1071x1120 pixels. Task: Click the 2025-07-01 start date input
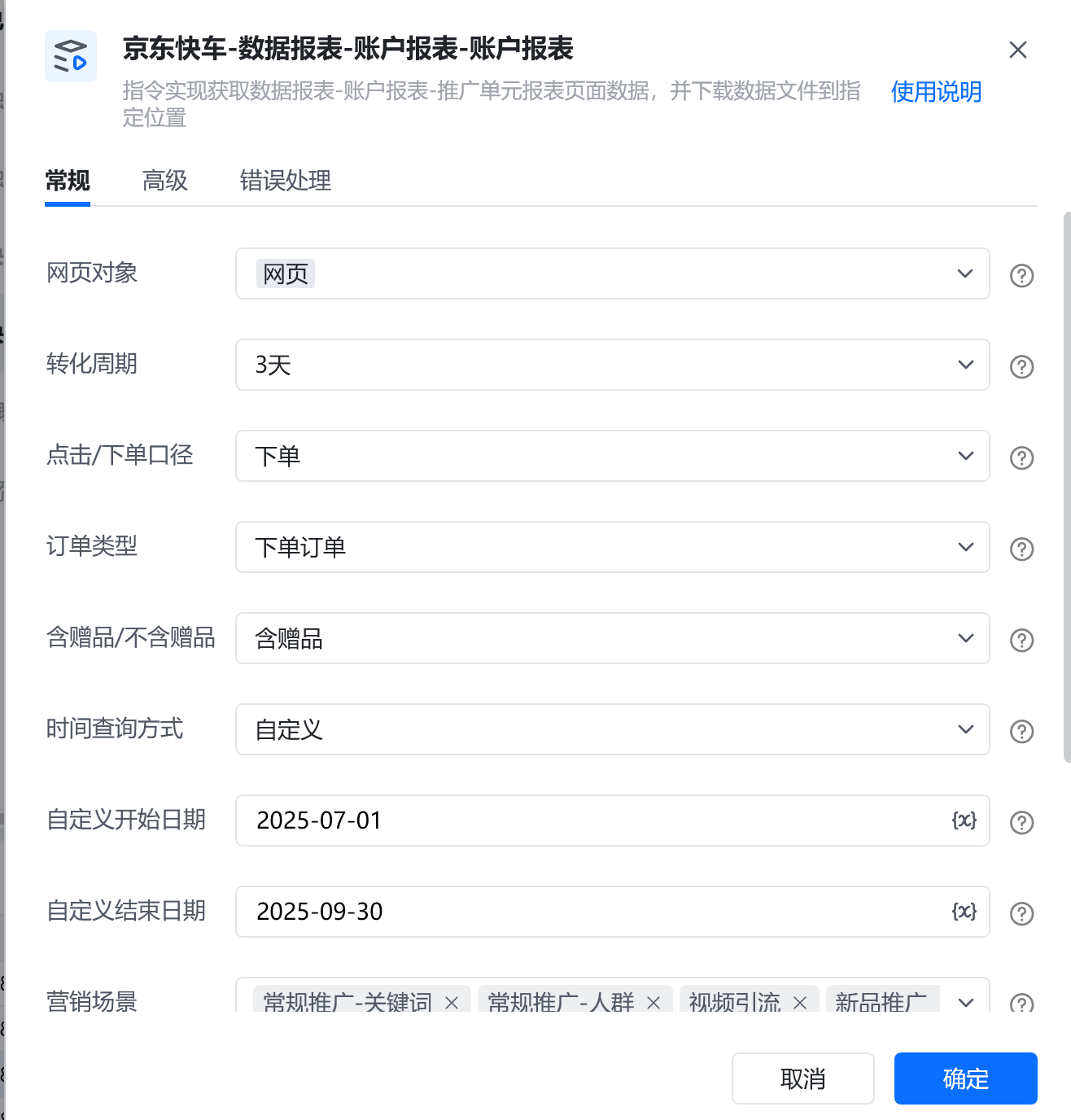613,820
